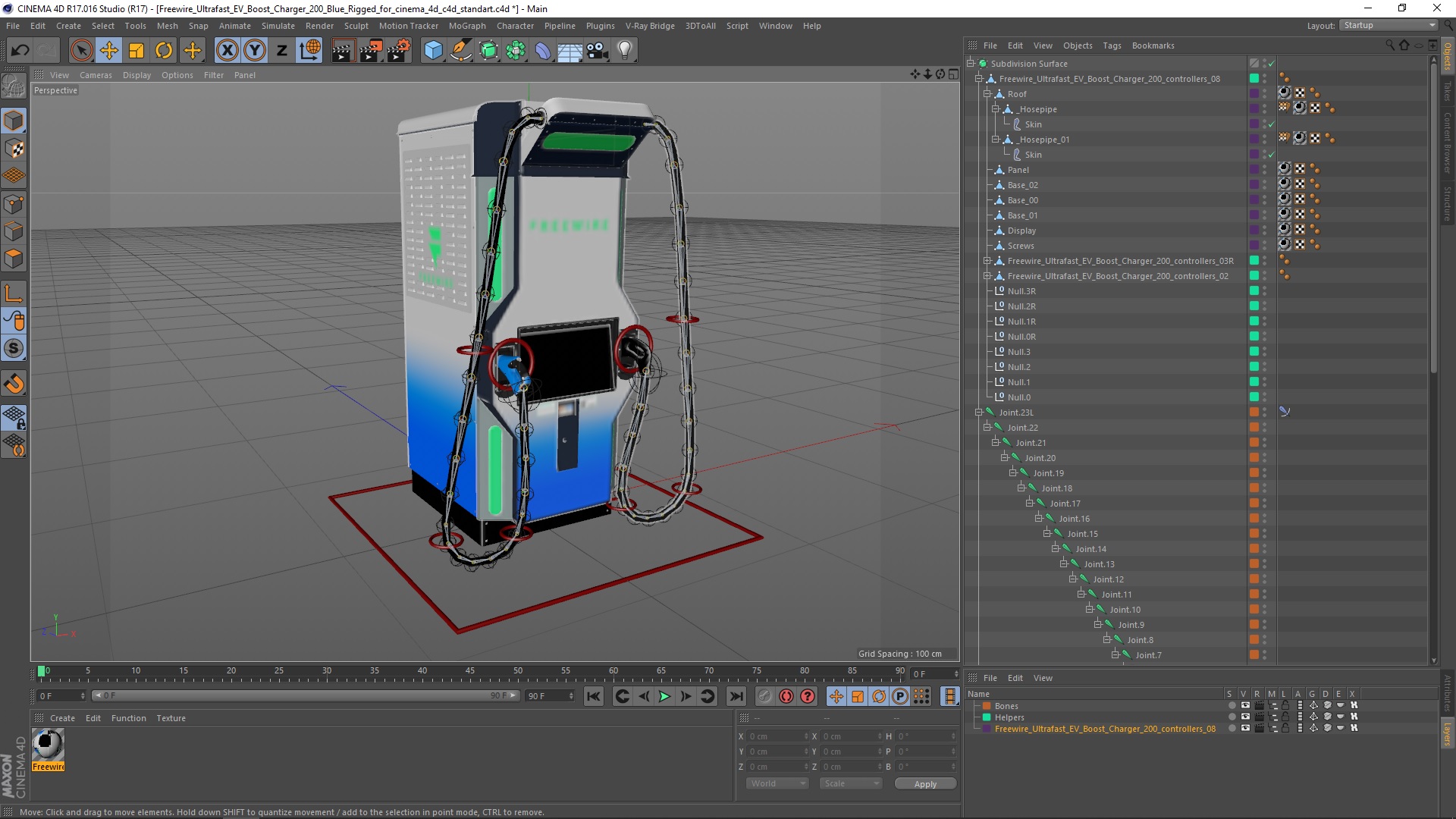The height and width of the screenshot is (819, 1456).
Task: Click the X position input field
Action: click(x=779, y=736)
